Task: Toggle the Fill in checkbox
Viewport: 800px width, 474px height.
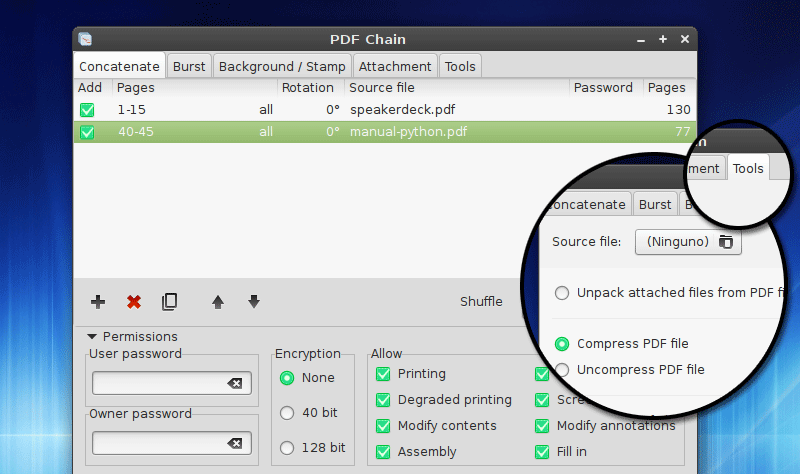Action: pyautogui.click(x=542, y=452)
